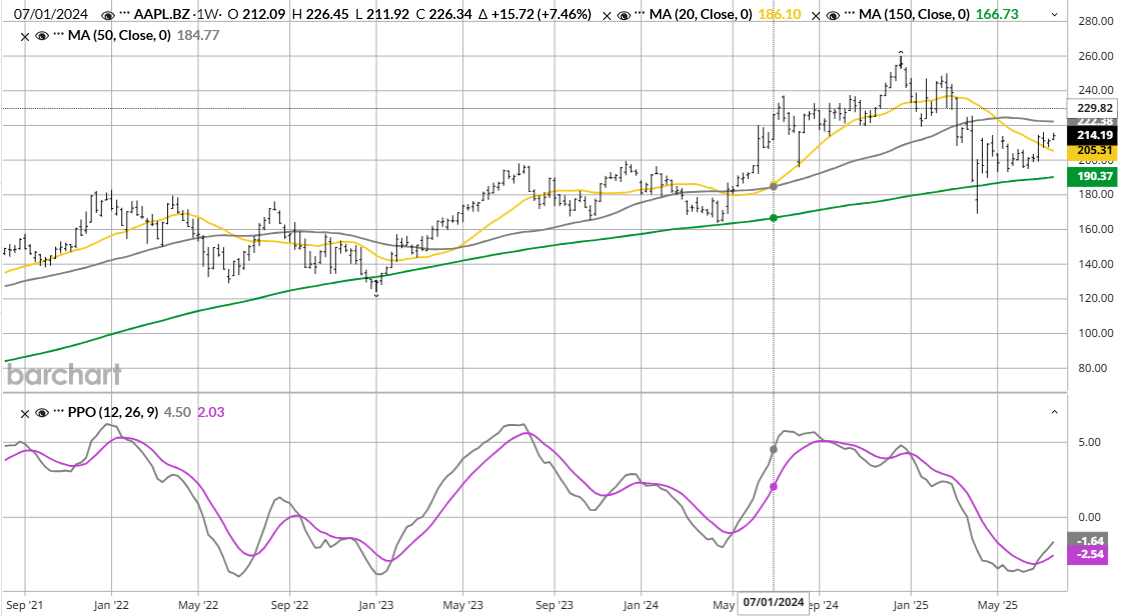Image resolution: width=1121 pixels, height=616 pixels.
Task: Click the Jan '24 time axis label
Action: [641, 605]
